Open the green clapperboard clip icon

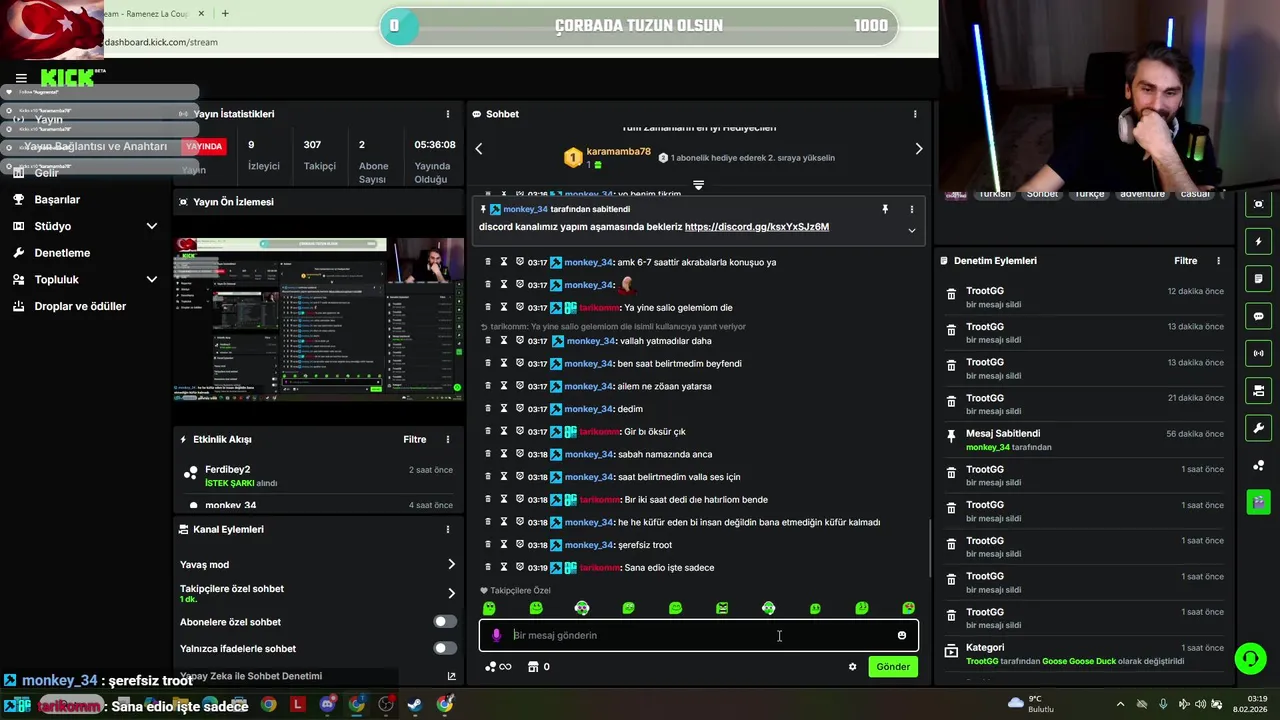click(x=1258, y=501)
